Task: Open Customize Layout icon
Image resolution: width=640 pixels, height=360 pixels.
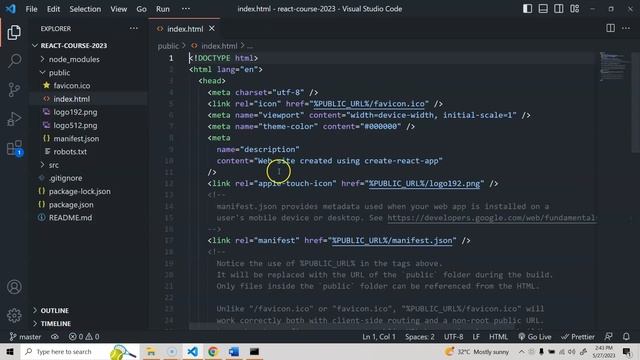Action: point(574,9)
